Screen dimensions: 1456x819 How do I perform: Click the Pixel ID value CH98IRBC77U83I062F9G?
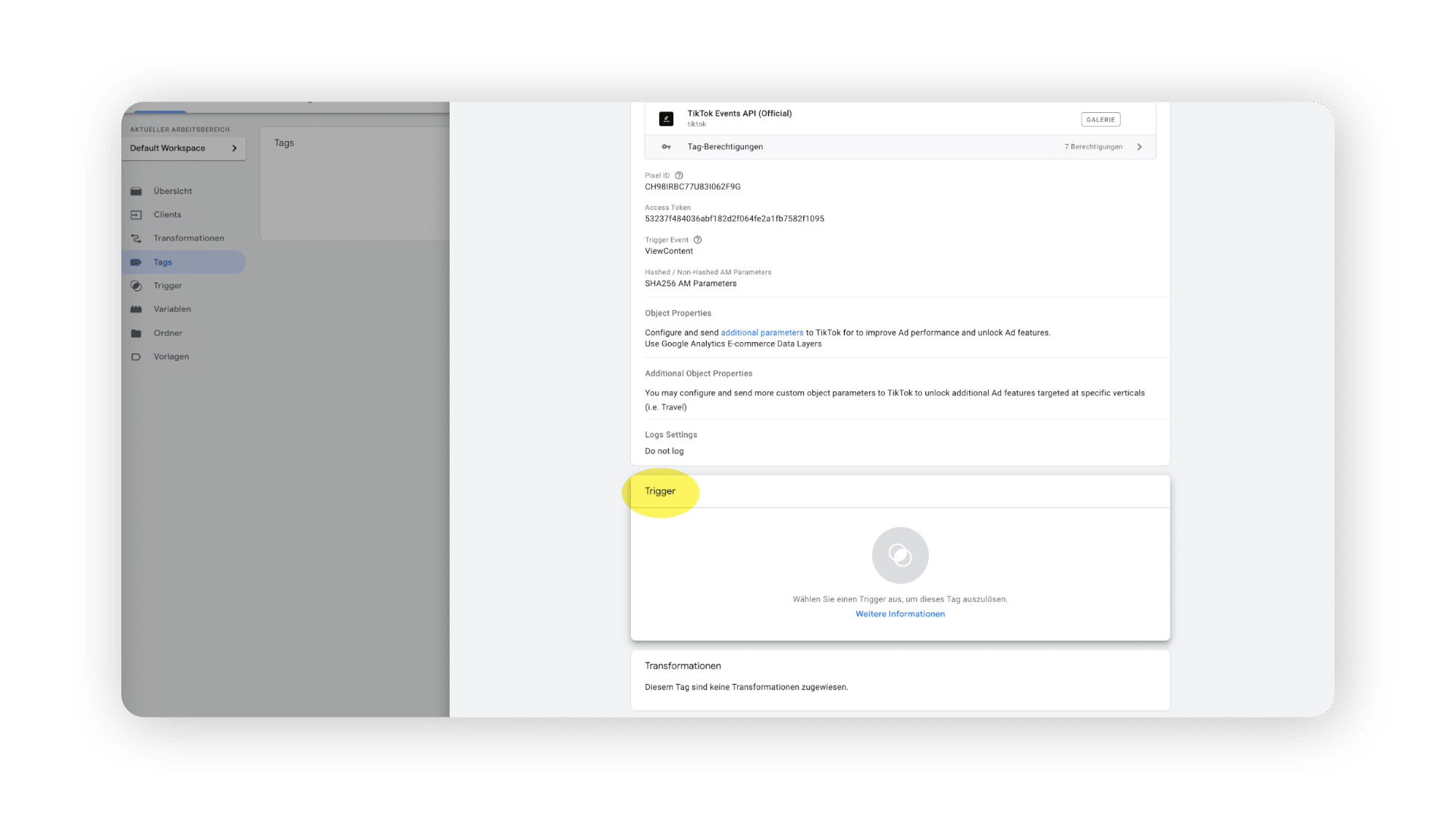point(692,187)
